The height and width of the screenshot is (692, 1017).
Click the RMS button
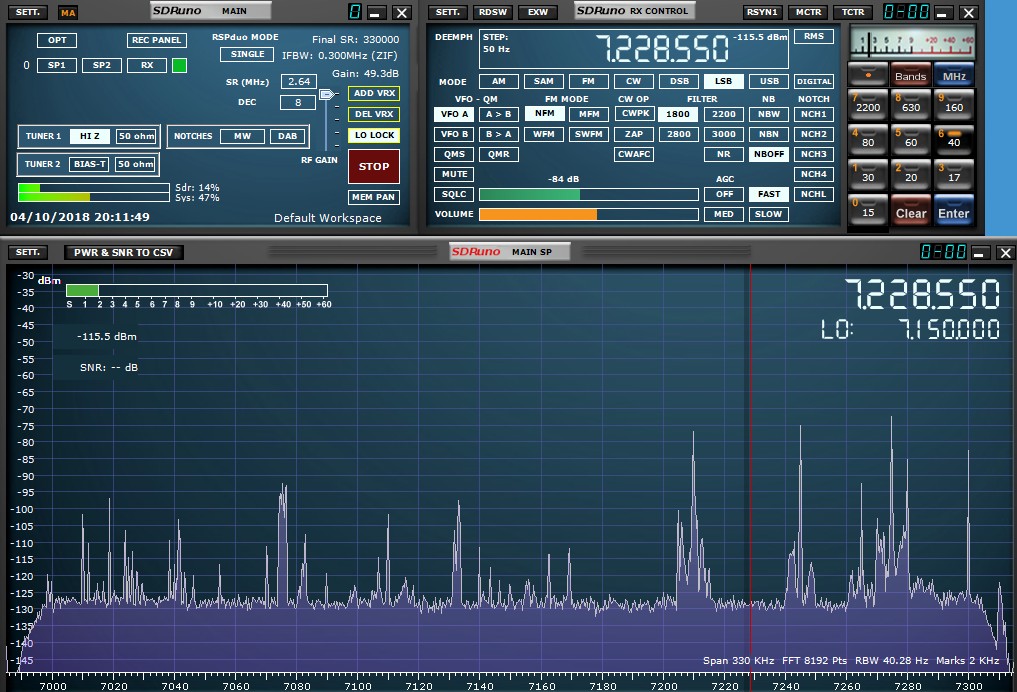coord(813,36)
